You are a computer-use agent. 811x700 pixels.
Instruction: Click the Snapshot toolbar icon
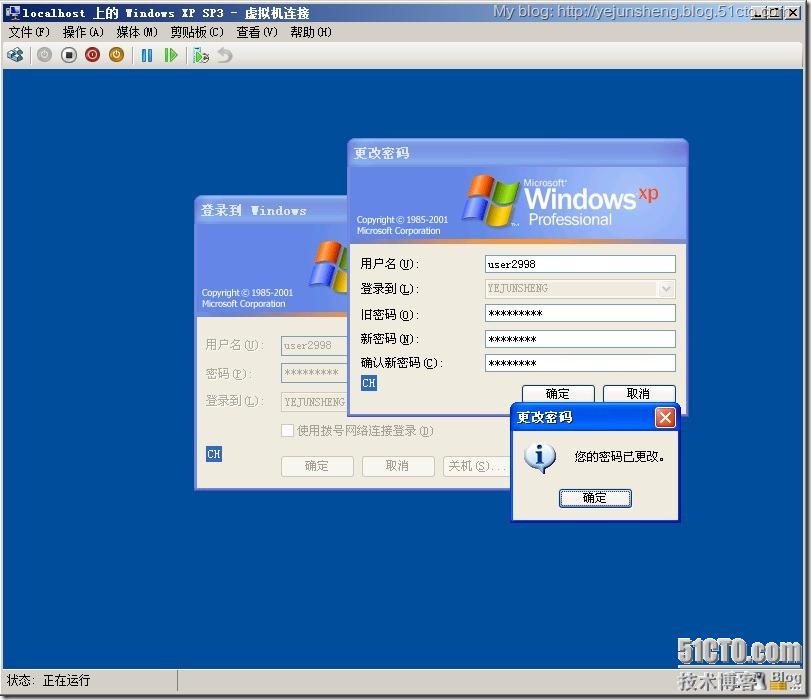coord(201,55)
